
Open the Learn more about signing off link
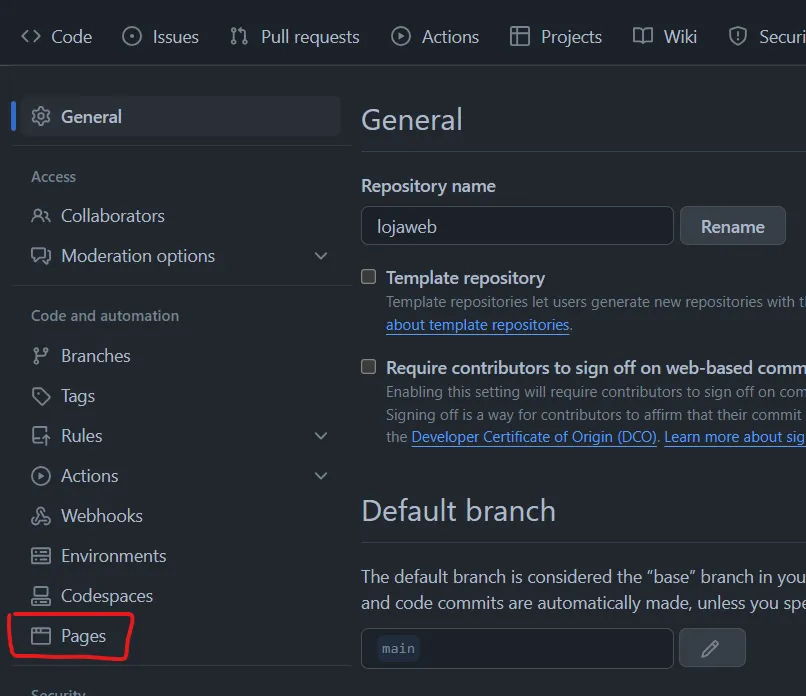coord(735,437)
